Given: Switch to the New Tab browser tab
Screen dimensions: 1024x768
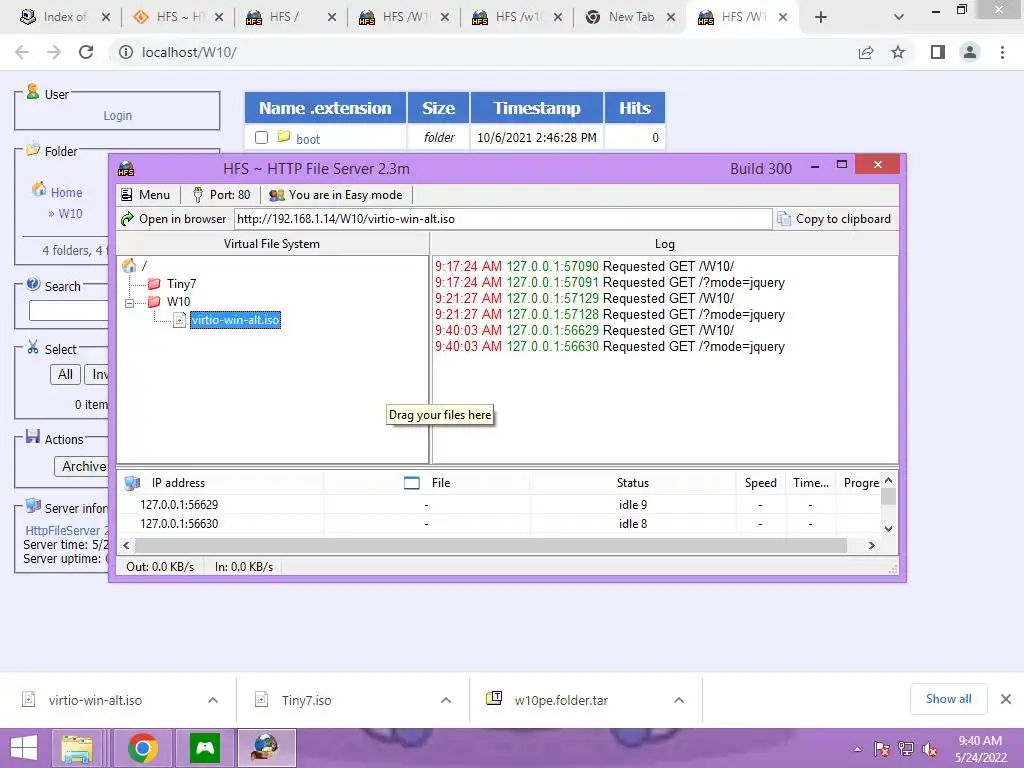Looking at the screenshot, I should pos(630,17).
